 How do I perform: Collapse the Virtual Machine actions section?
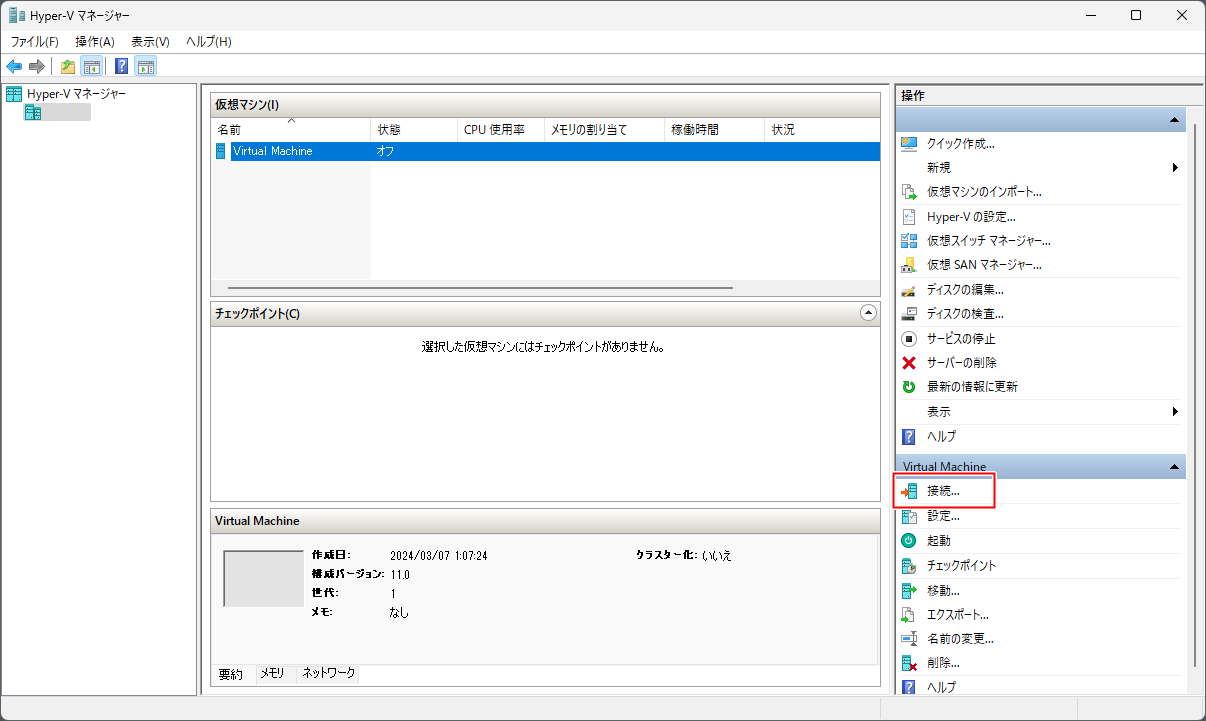[x=1174, y=467]
